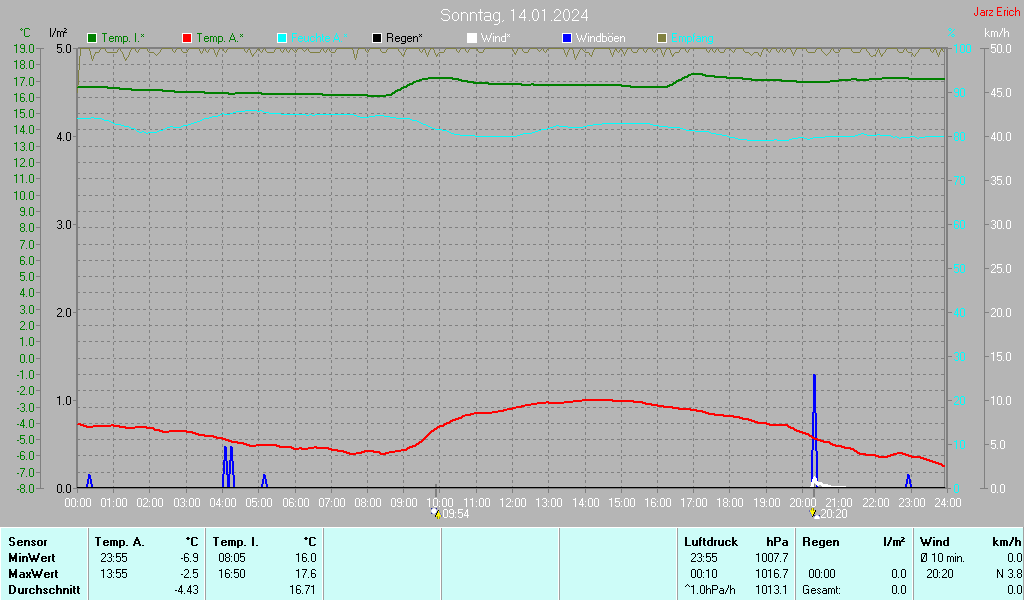The image size is (1024, 600).
Task: Click the '1013.1' pressure value
Action: [772, 590]
